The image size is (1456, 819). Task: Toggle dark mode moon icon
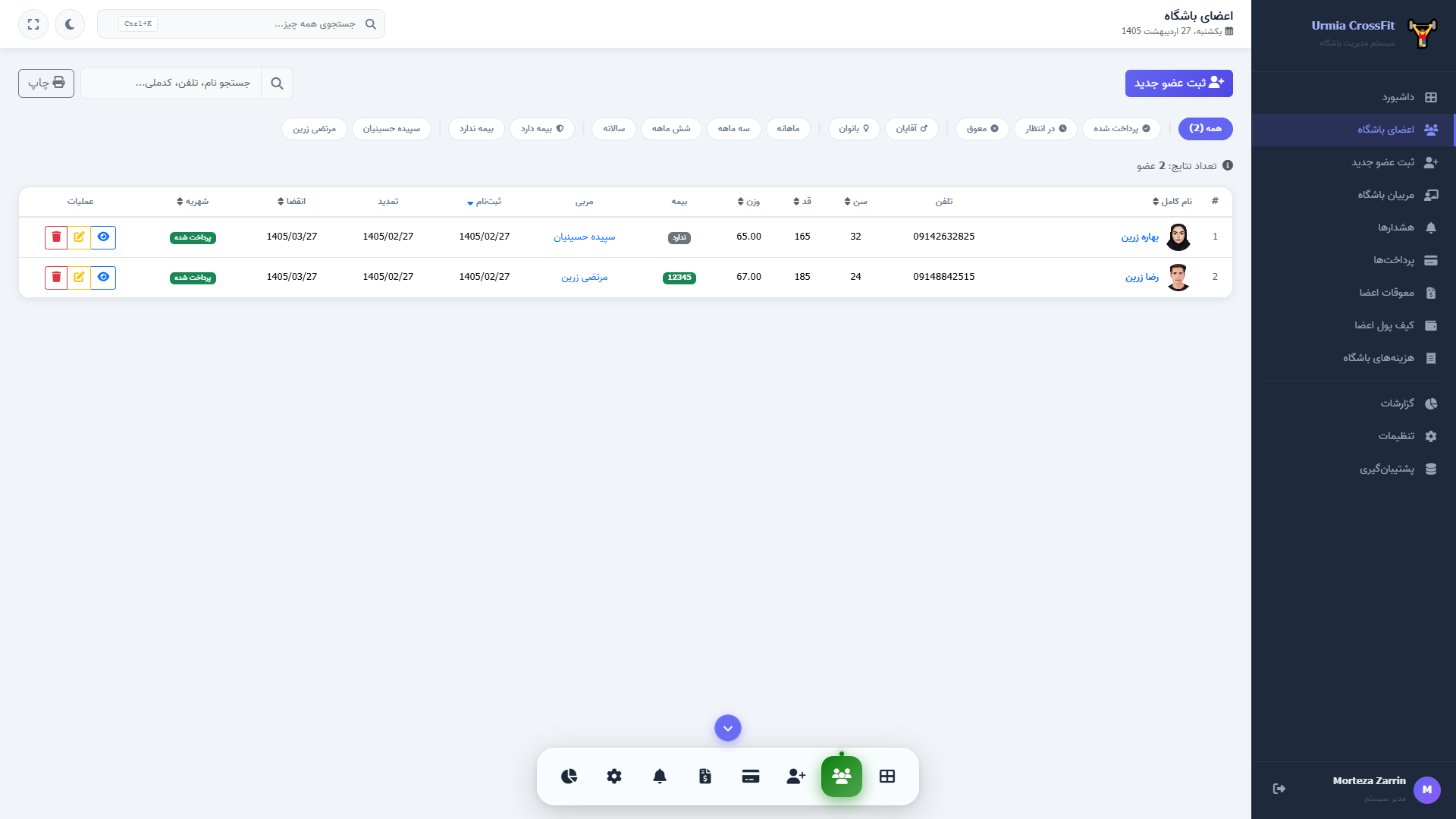[70, 24]
